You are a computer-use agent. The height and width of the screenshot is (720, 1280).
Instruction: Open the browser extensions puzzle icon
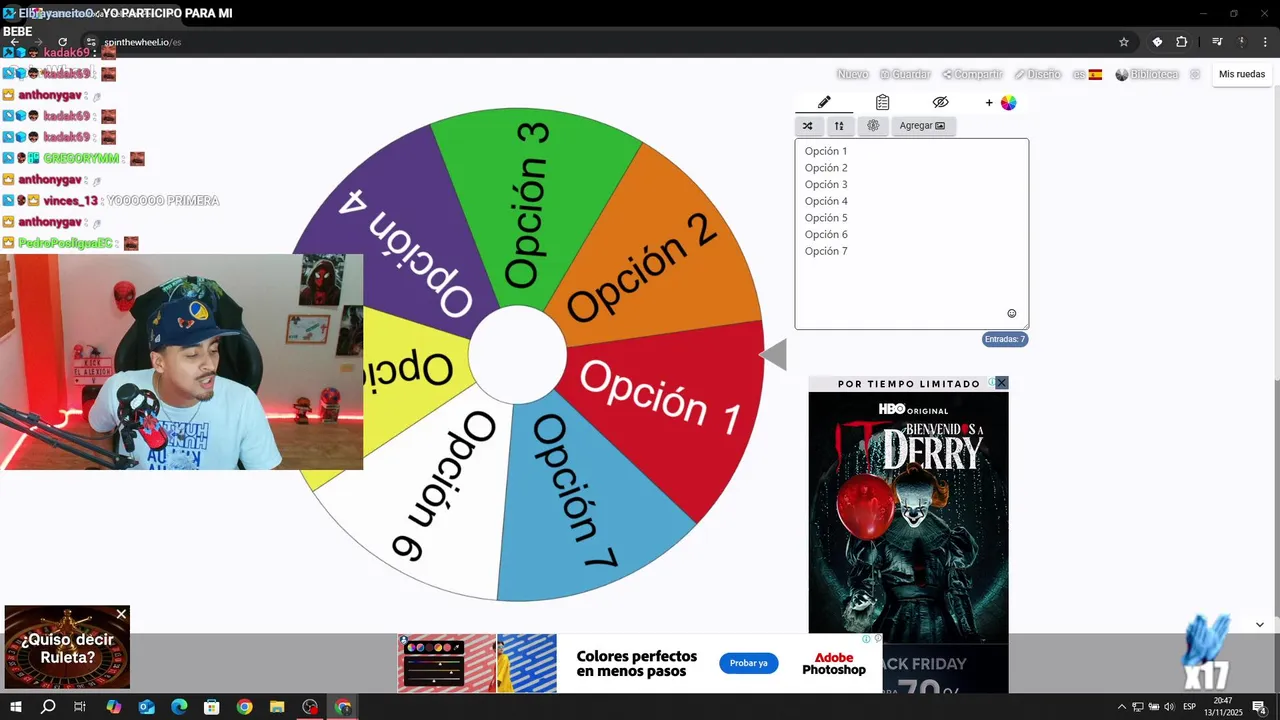[1182, 42]
